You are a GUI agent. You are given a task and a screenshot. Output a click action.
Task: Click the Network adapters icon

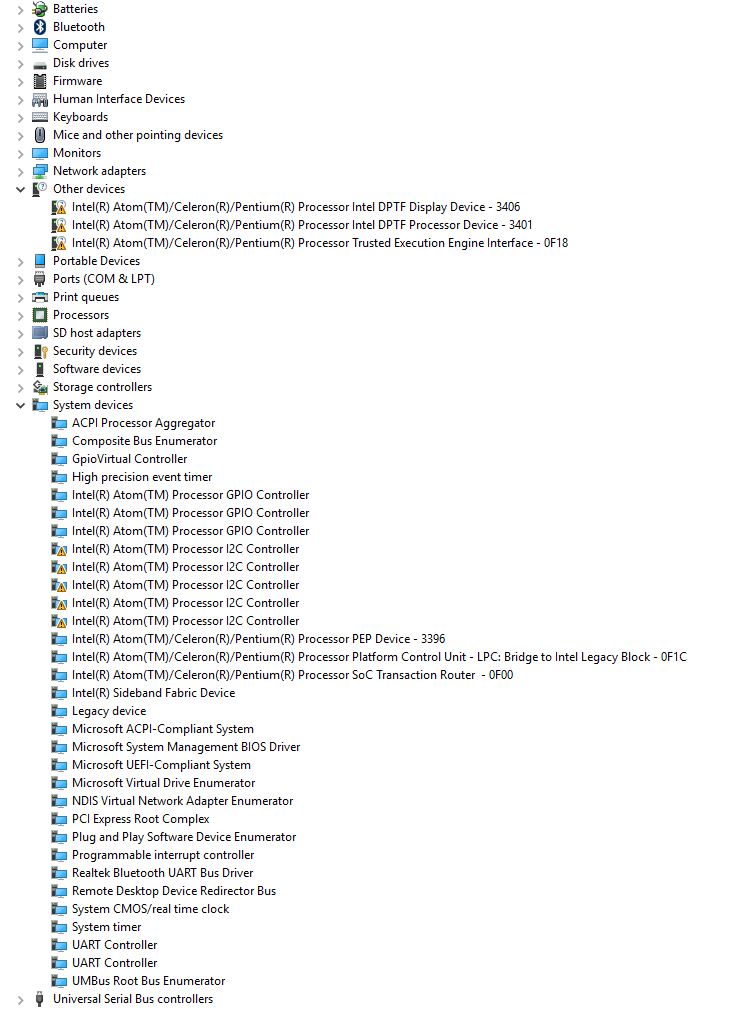pos(40,171)
